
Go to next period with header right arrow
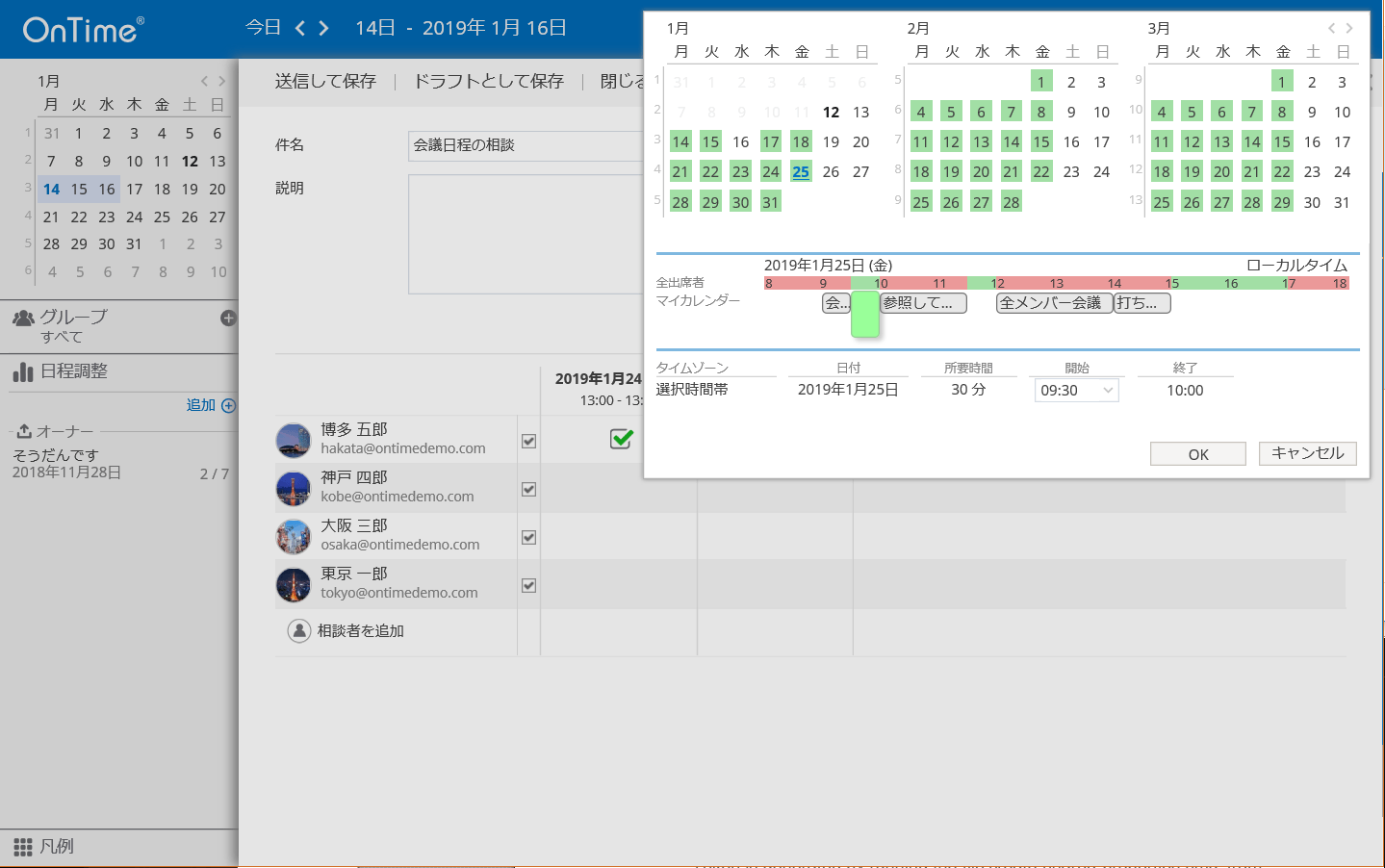324,28
